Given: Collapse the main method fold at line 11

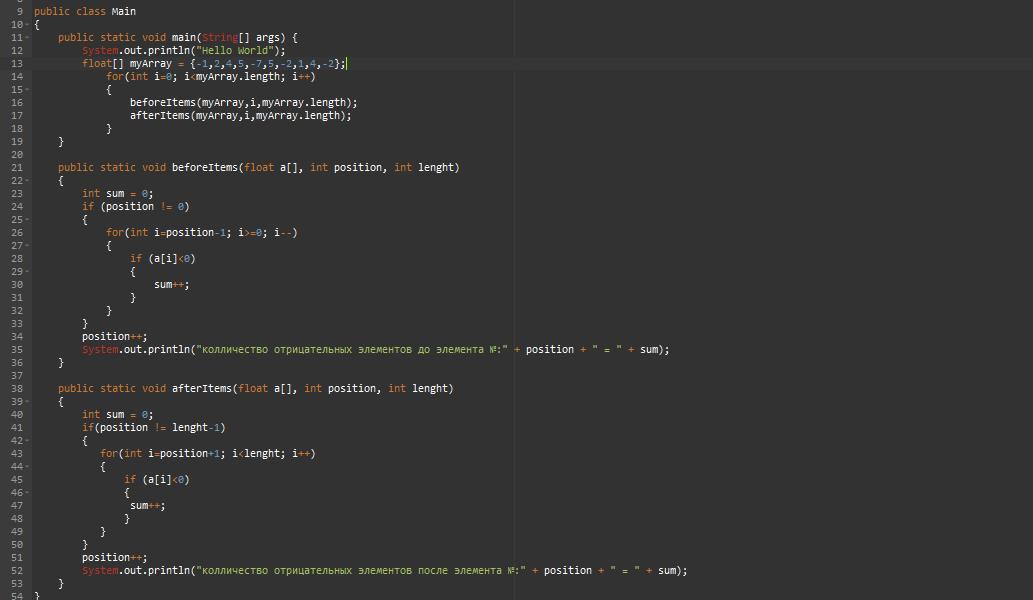Looking at the screenshot, I should click(x=27, y=38).
